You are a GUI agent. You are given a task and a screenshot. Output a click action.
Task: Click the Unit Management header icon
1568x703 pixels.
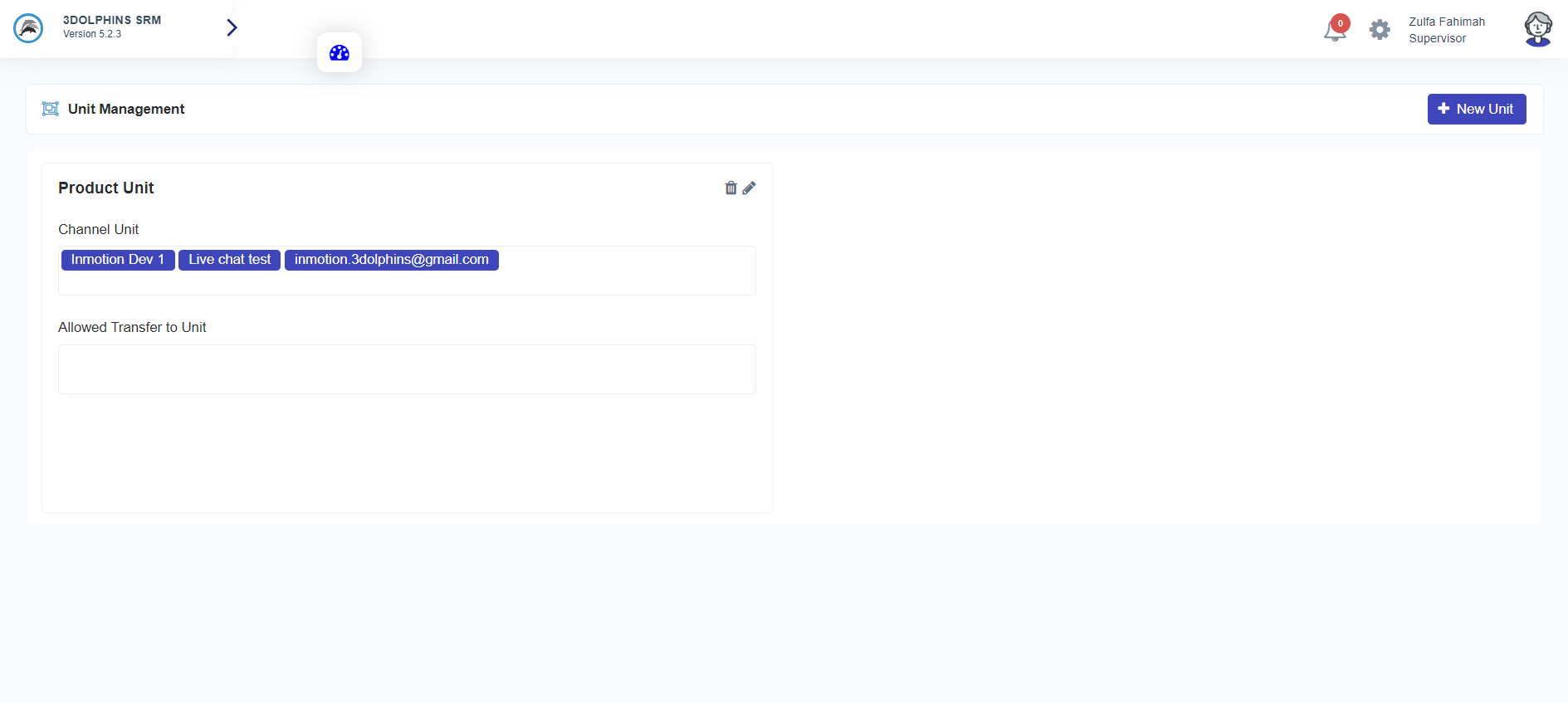pos(51,109)
